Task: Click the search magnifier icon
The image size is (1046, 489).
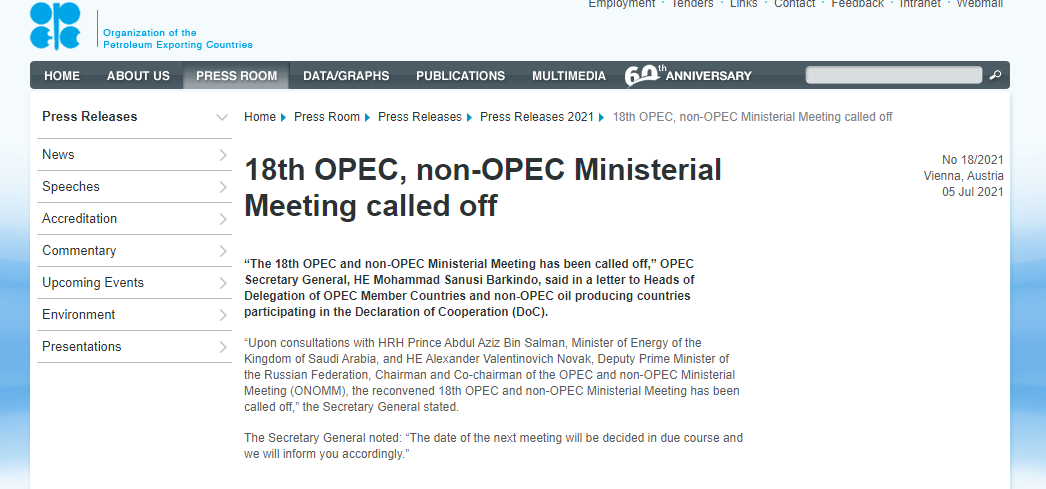Action: tap(995, 75)
